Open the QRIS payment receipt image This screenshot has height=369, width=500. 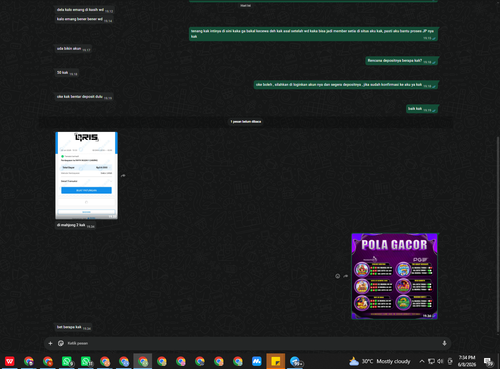tap(86, 175)
